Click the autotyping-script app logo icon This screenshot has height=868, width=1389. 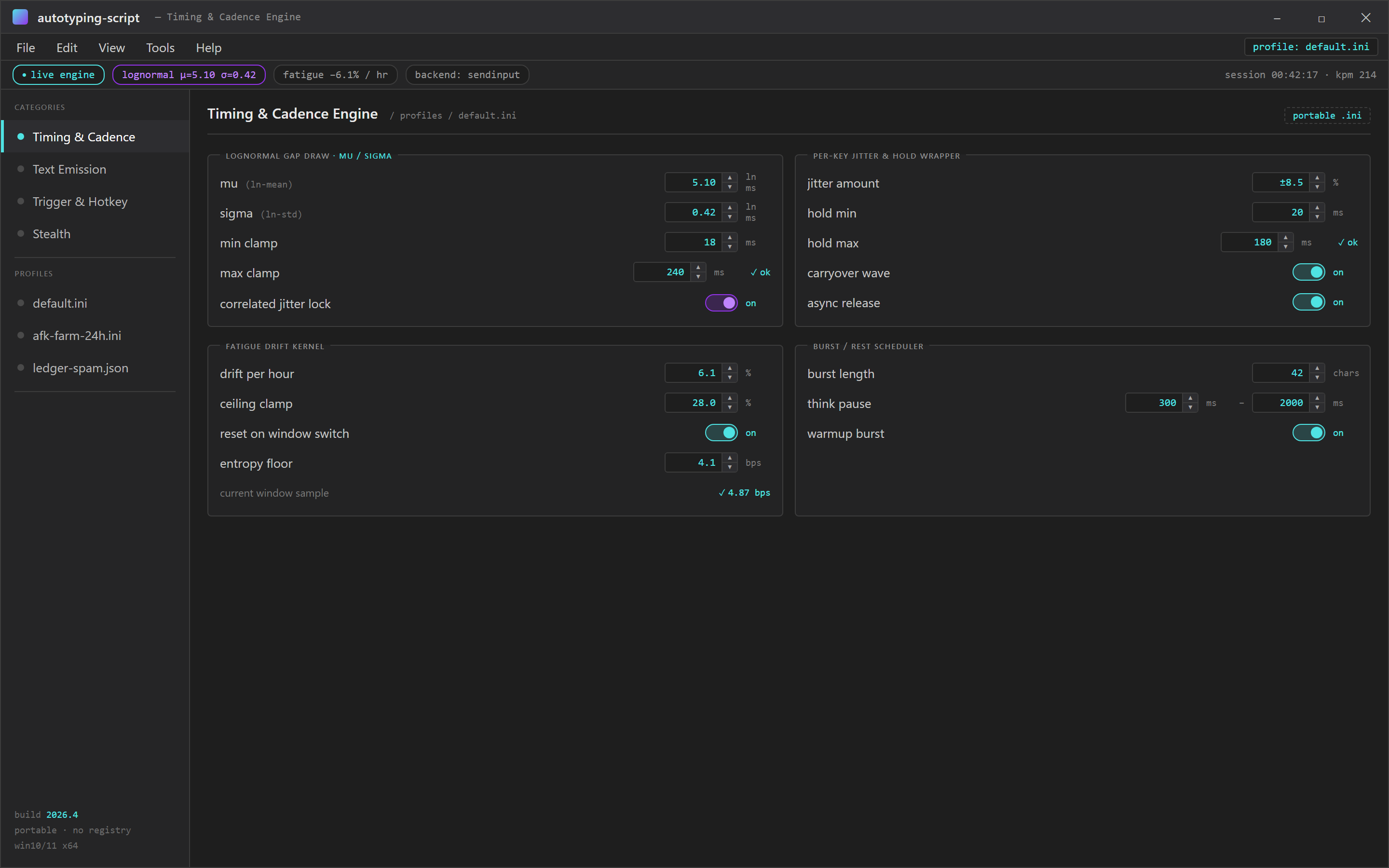pos(20,17)
